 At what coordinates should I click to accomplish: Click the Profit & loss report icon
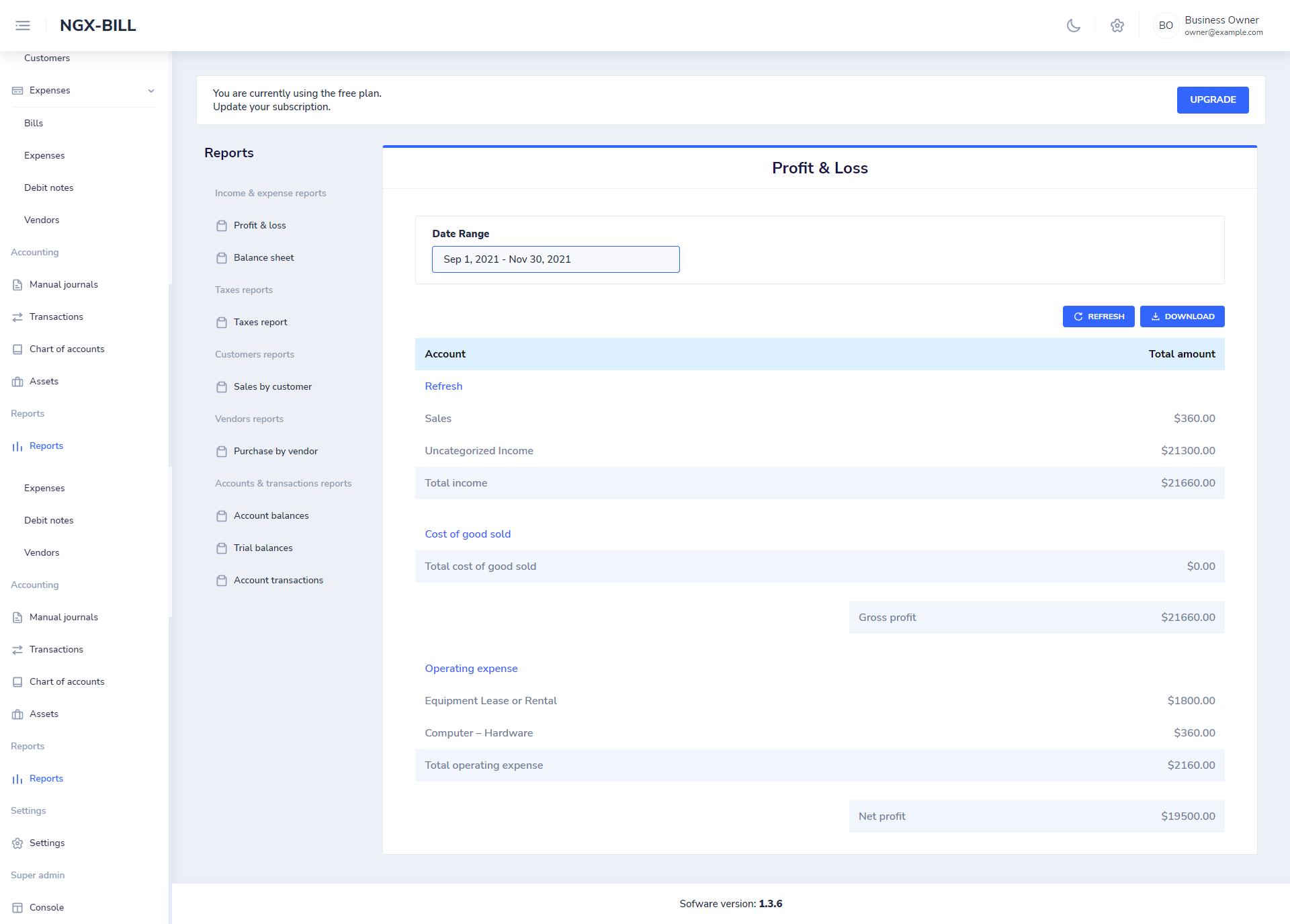[x=222, y=225]
